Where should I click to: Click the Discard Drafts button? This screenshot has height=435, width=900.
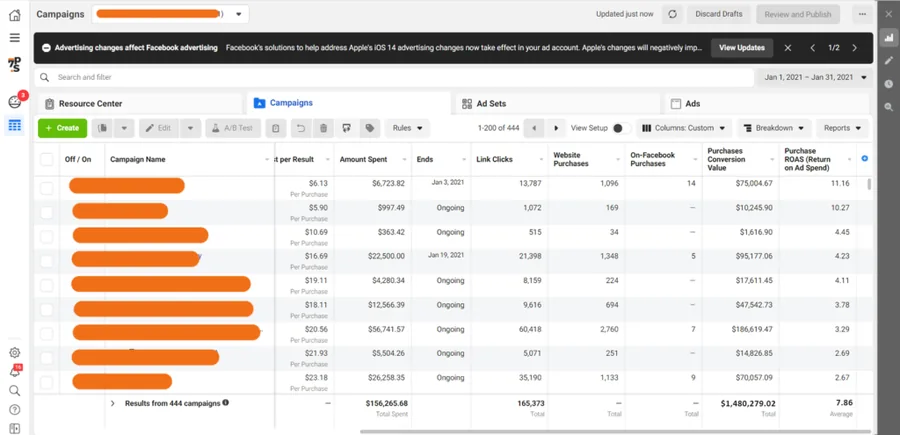719,14
